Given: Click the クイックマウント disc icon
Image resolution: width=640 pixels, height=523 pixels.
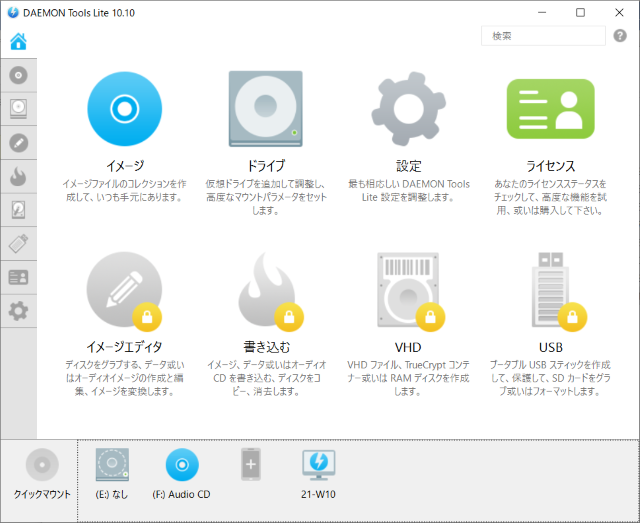Looking at the screenshot, I should point(42,465).
